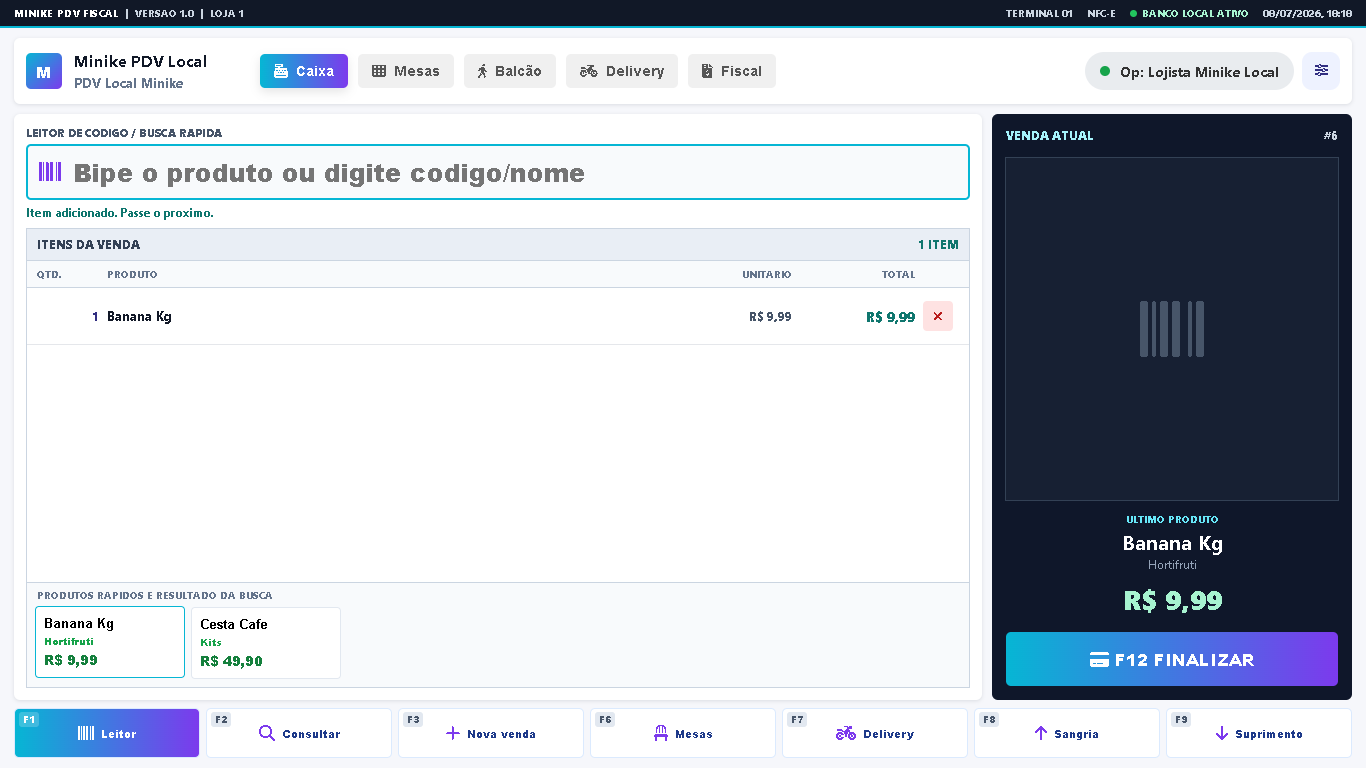The height and width of the screenshot is (768, 1366).
Task: Click motorcycle icon on bottom Delivery button
Action: click(846, 733)
